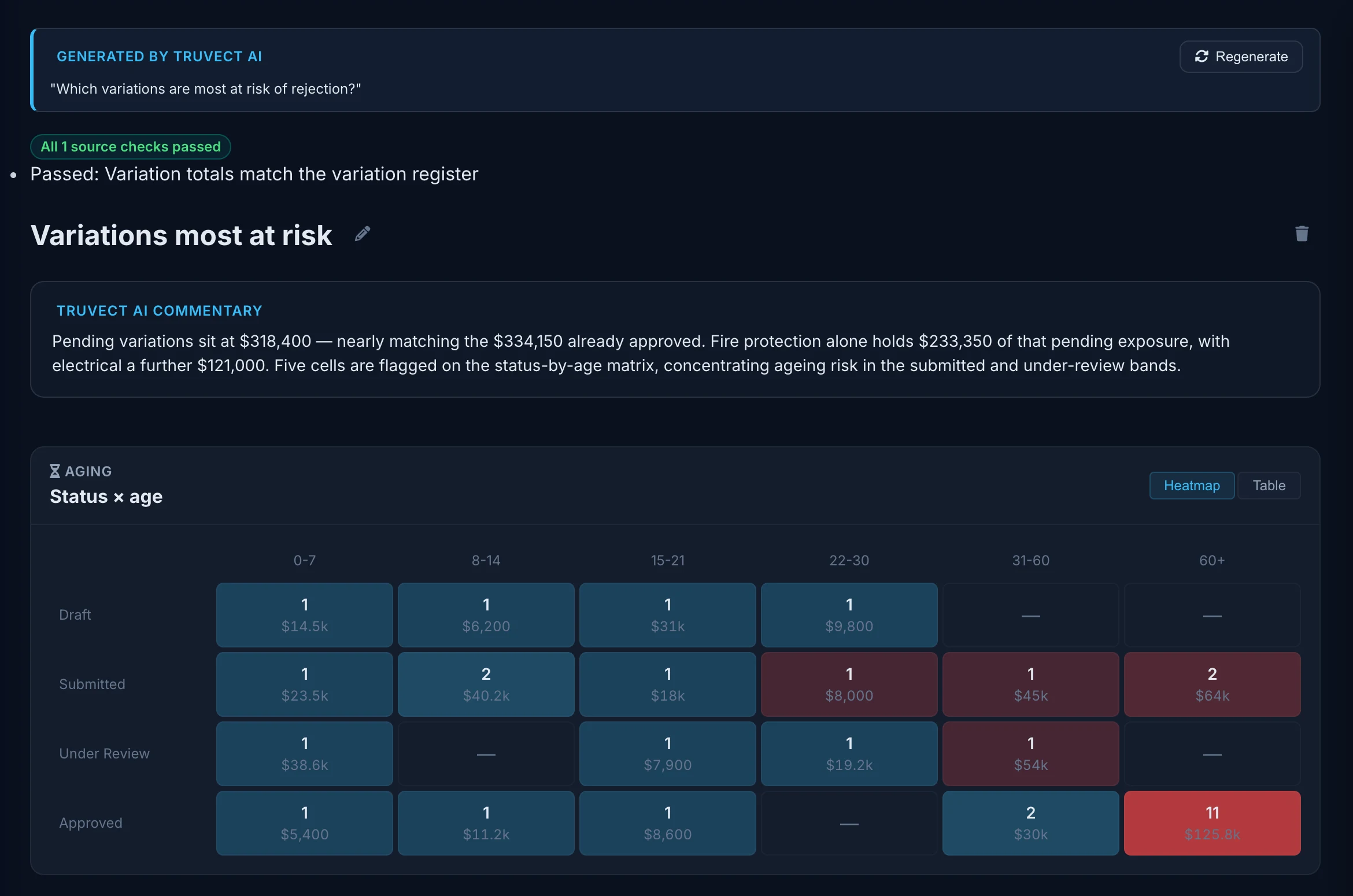Open Under Review 22-30 cell $19.2k
Viewport: 1353px width, 896px height.
(x=849, y=754)
